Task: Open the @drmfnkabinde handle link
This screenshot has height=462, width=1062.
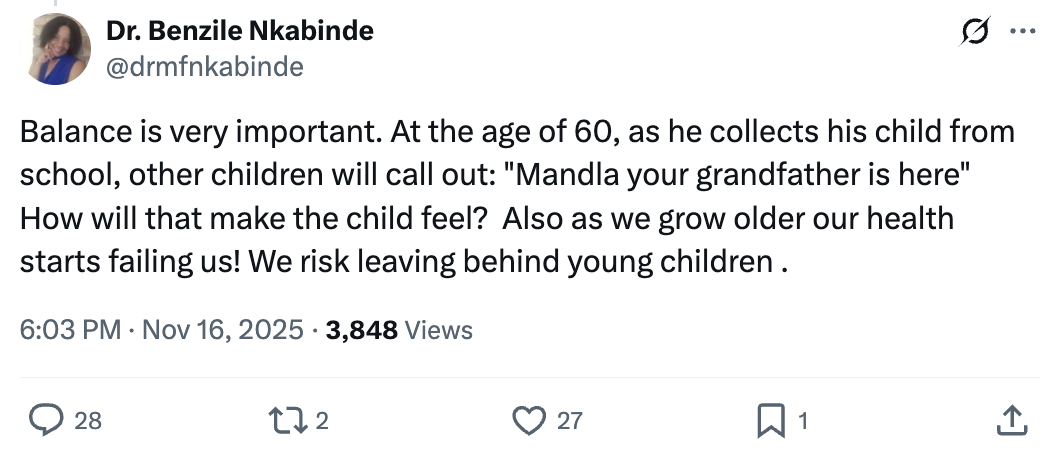Action: coord(204,66)
